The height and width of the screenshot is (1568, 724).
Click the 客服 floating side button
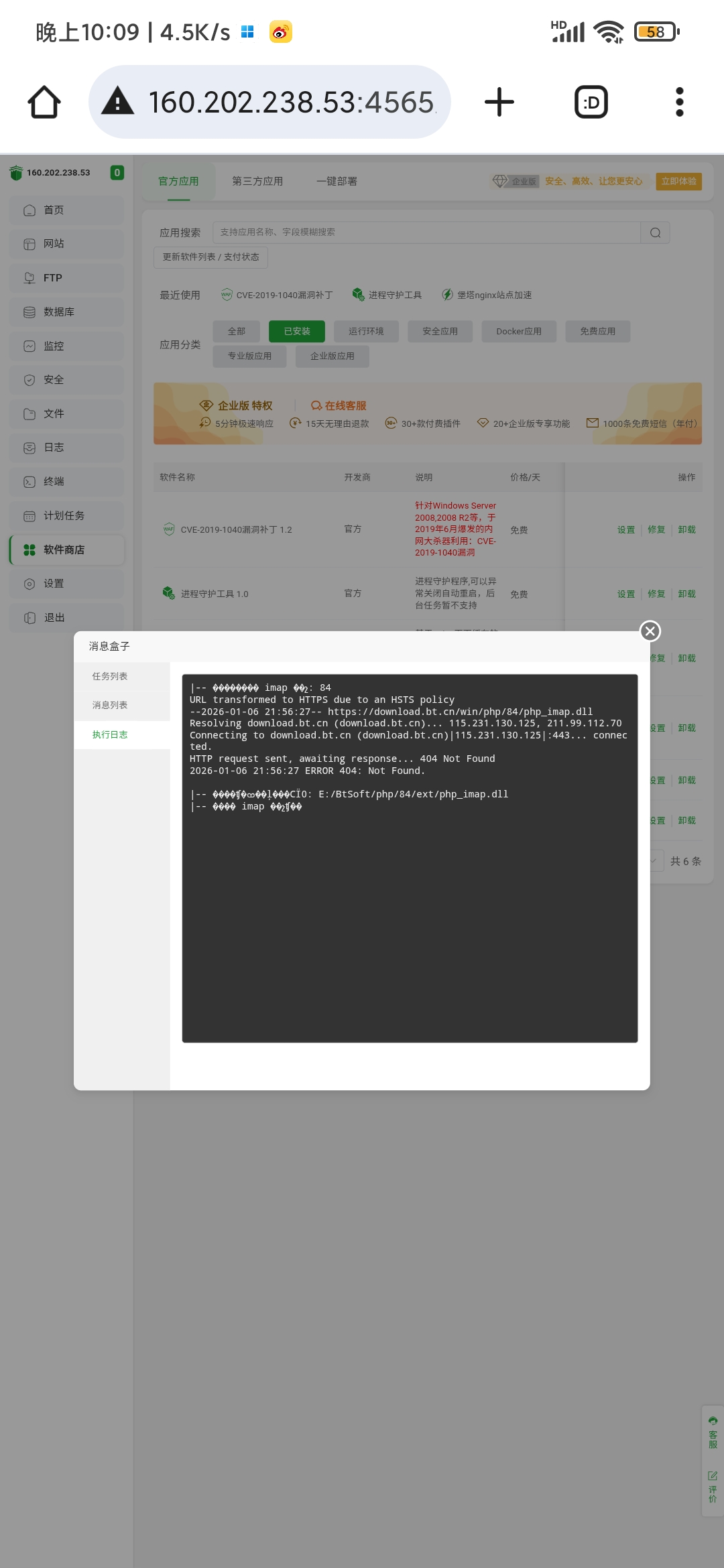coord(713,1433)
